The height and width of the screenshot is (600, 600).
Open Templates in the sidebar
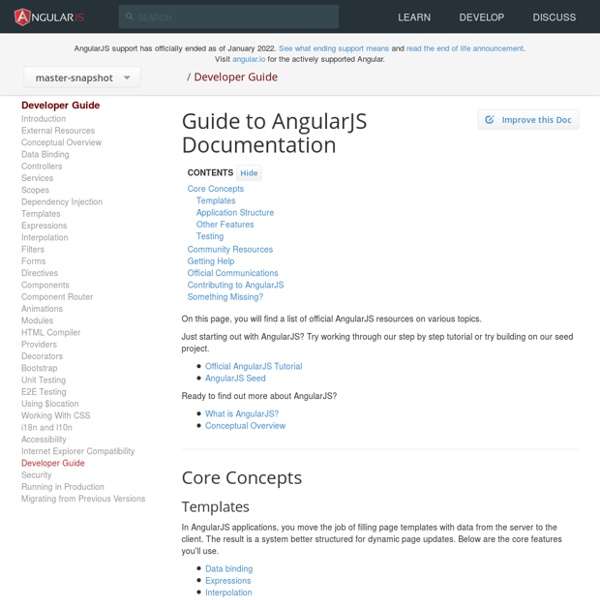pos(41,214)
